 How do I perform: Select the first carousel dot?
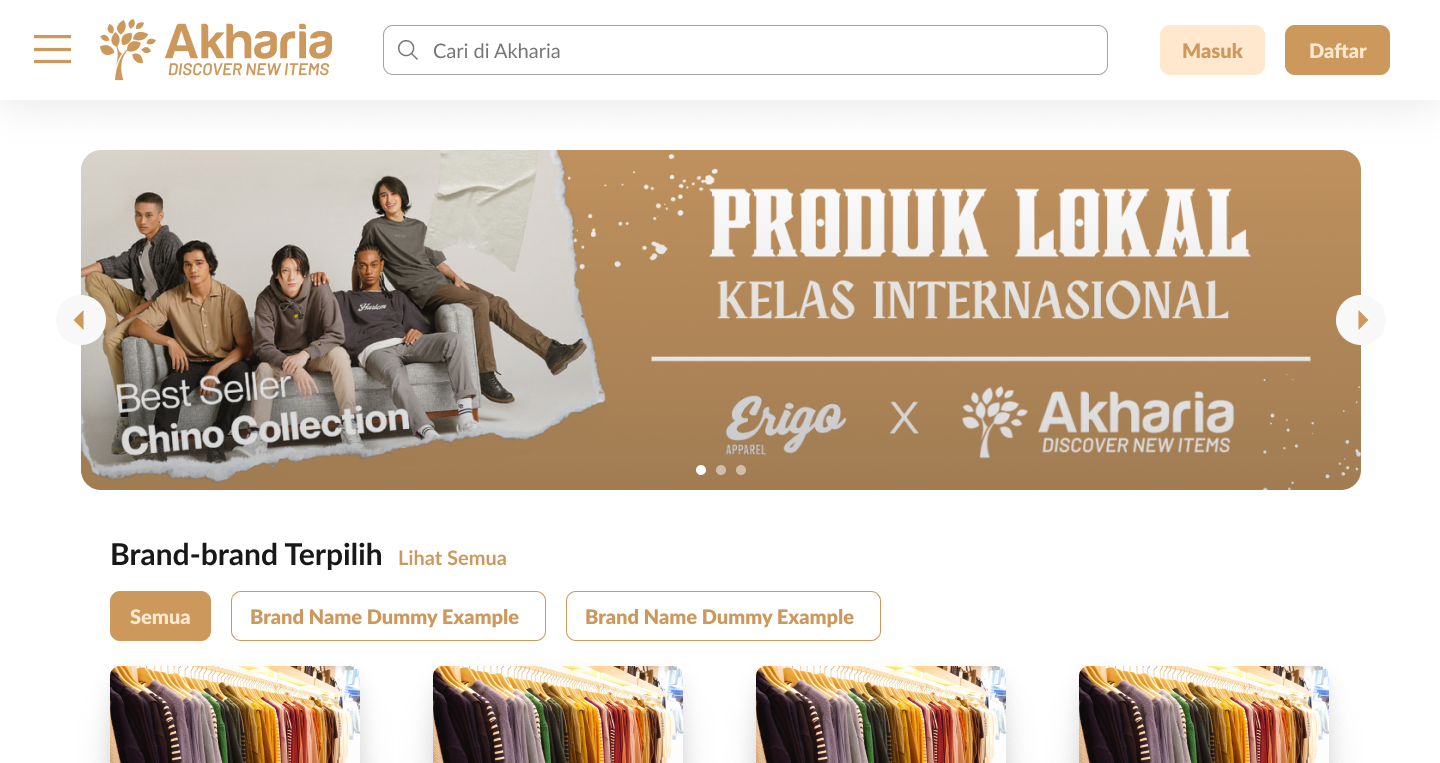tap(701, 470)
